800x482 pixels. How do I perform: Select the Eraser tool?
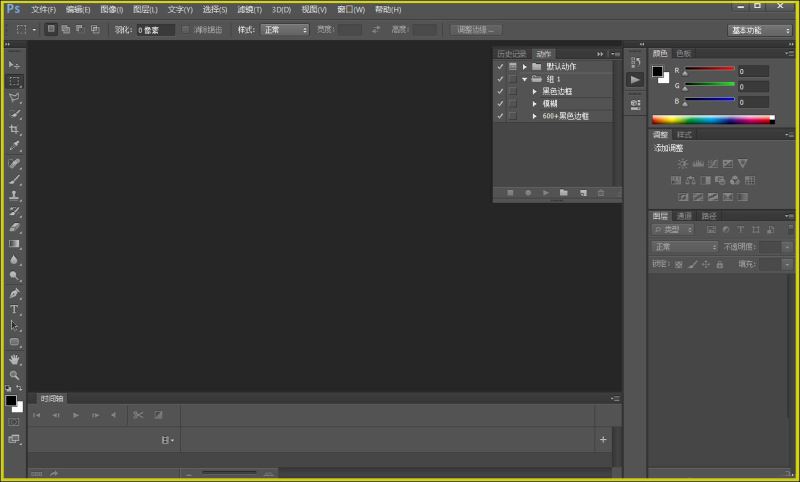coord(14,227)
